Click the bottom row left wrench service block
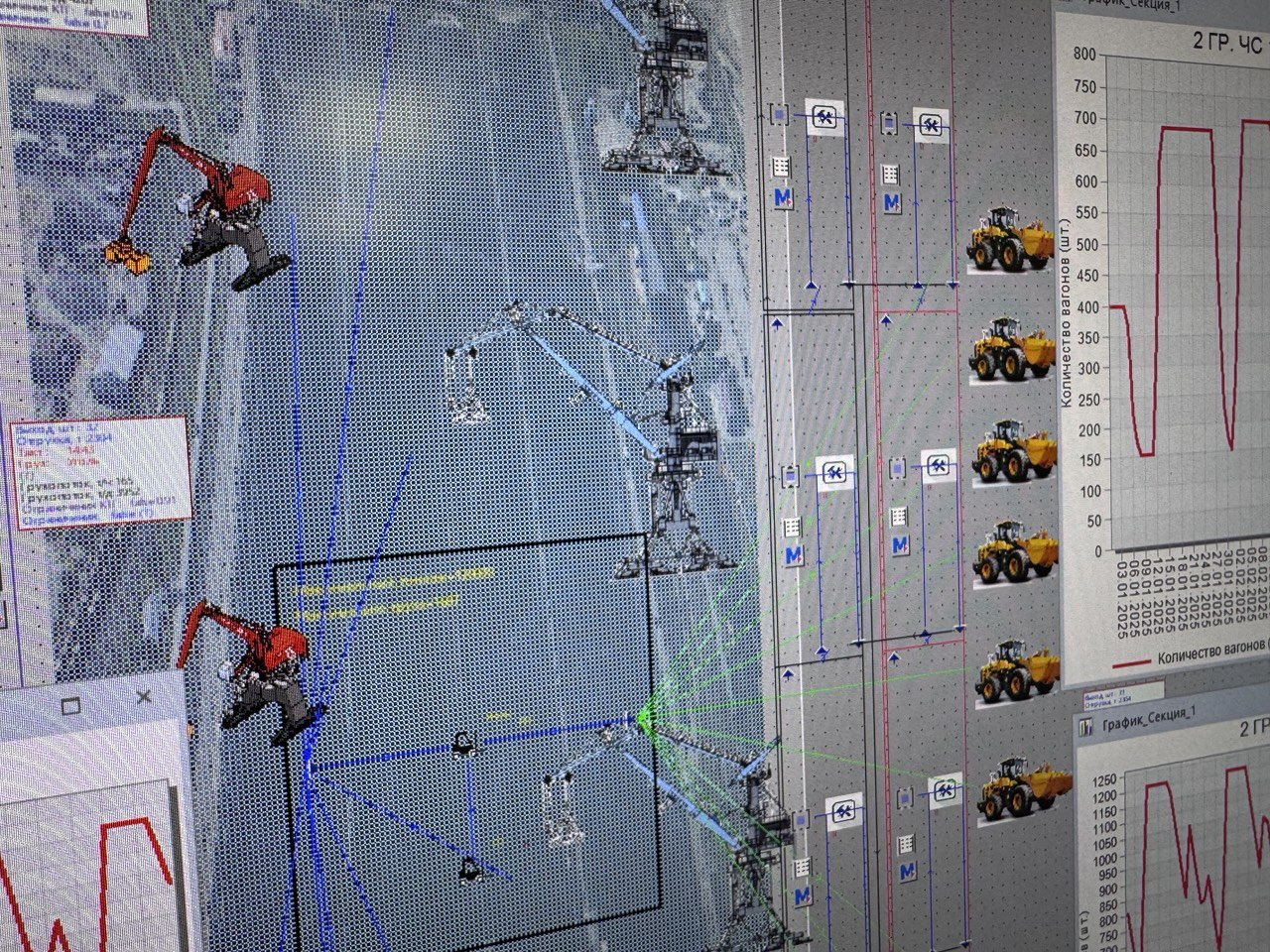Viewport: 1270px width, 952px height. tap(845, 810)
